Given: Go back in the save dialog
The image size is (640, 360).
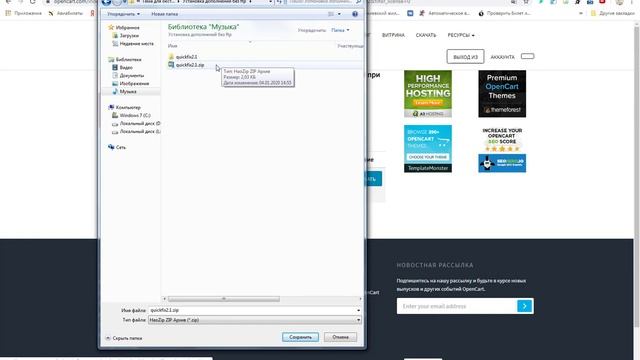Looking at the screenshot, I should pyautogui.click(x=106, y=2).
